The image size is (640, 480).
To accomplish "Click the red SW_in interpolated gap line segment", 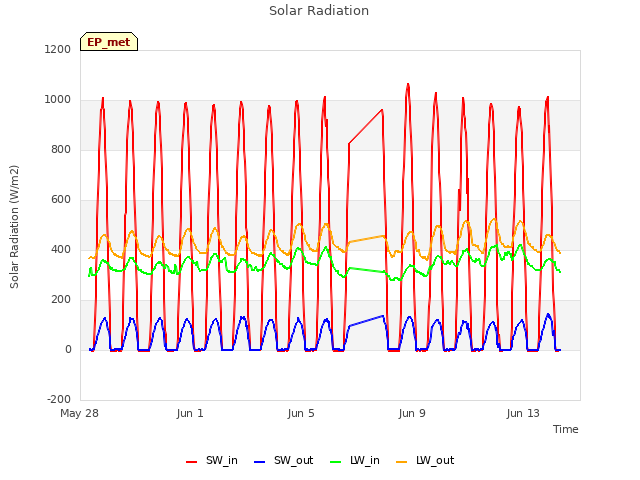I will pos(366,127).
